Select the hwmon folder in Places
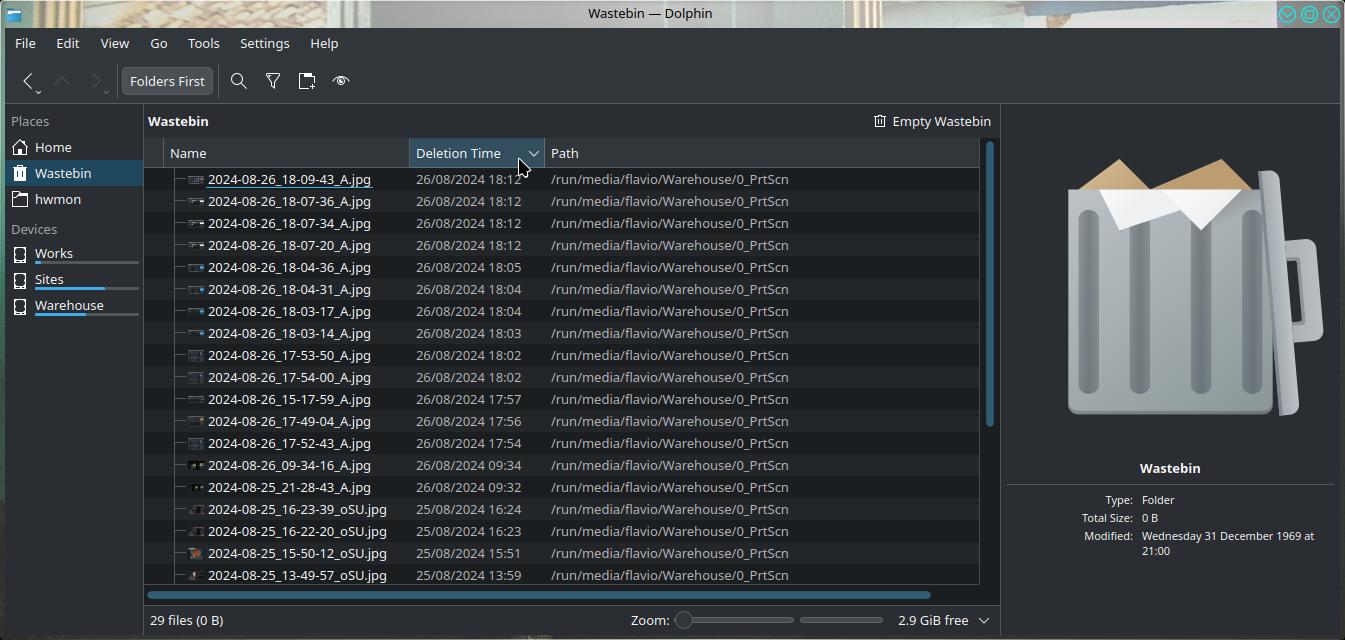The image size is (1345, 640). [x=58, y=199]
